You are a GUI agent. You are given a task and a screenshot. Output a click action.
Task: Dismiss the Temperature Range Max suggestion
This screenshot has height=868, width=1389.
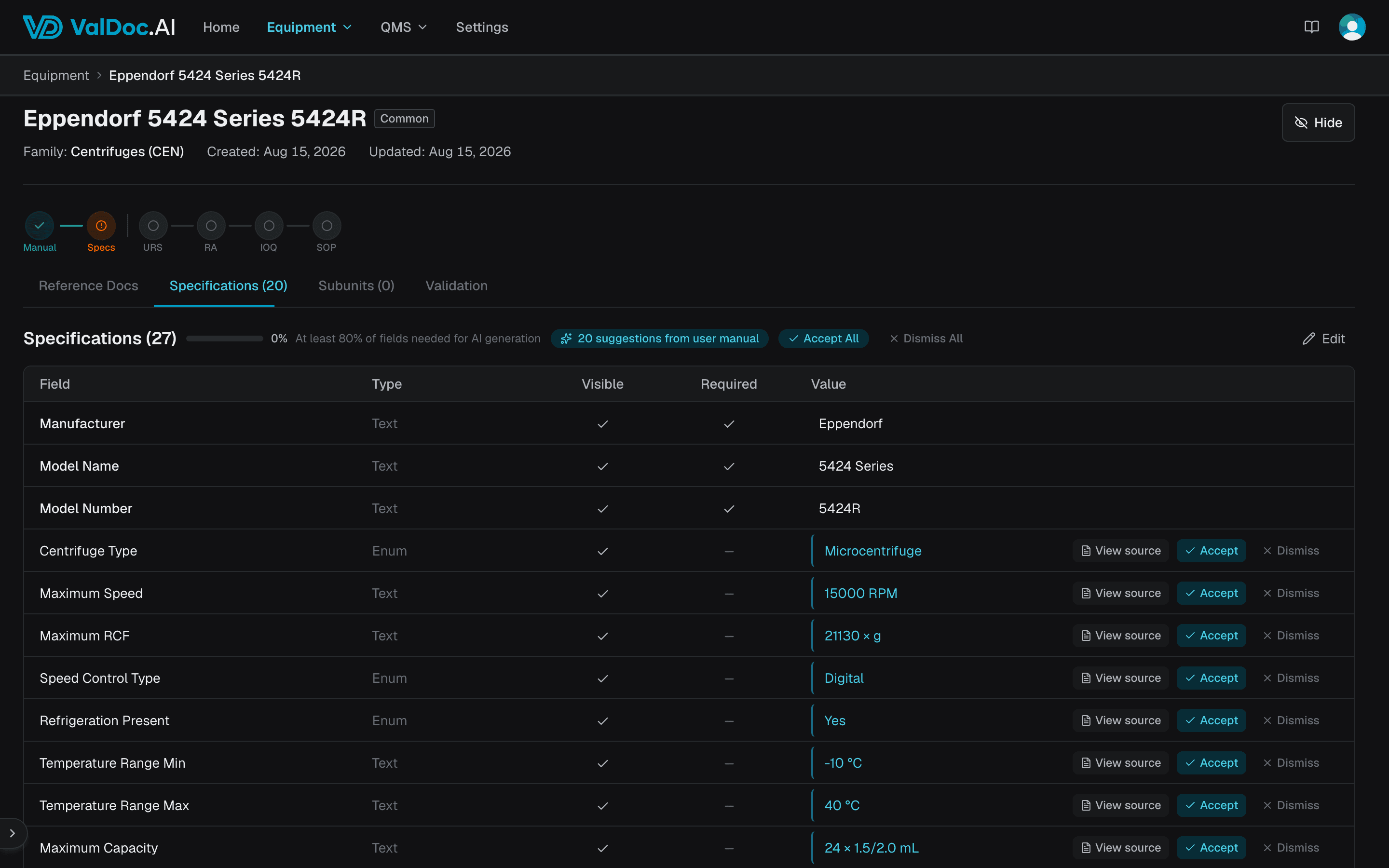pyautogui.click(x=1291, y=805)
